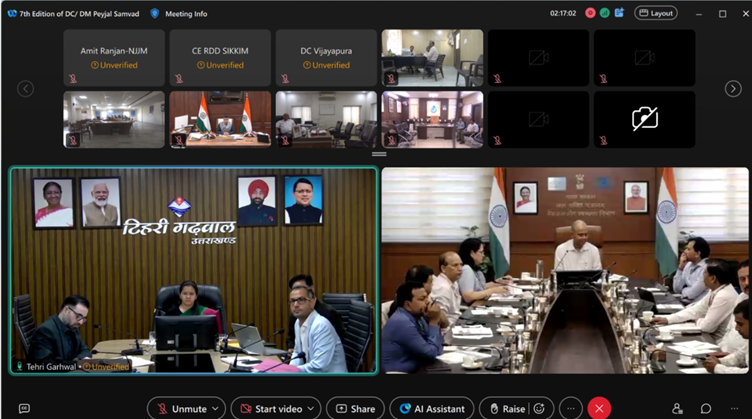Click muted mic icon on DC Vijayapura tile
This screenshot has width=752, height=419.
pos(285,78)
